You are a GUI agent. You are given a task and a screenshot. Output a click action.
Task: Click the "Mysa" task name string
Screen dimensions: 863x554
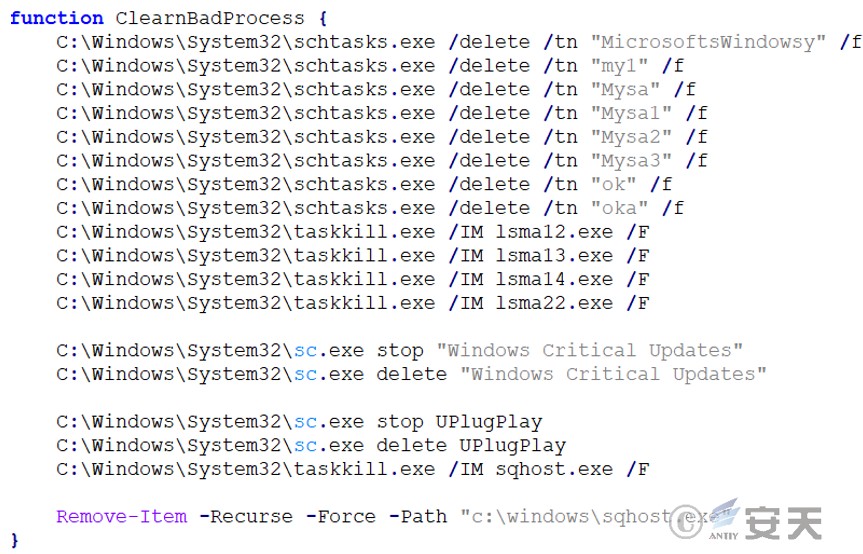pyautogui.click(x=625, y=89)
